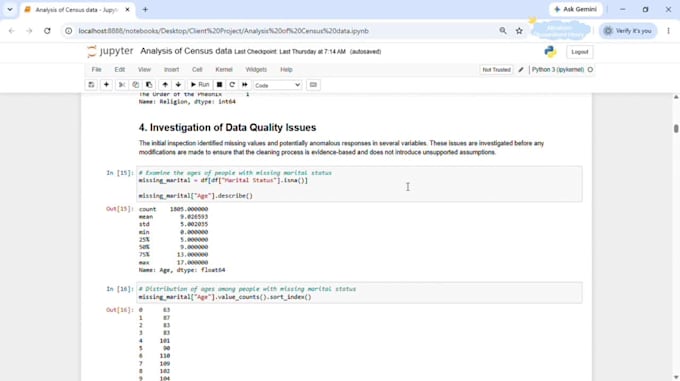Open the File menu
Screen dimensions: 680x381
pos(96,70)
